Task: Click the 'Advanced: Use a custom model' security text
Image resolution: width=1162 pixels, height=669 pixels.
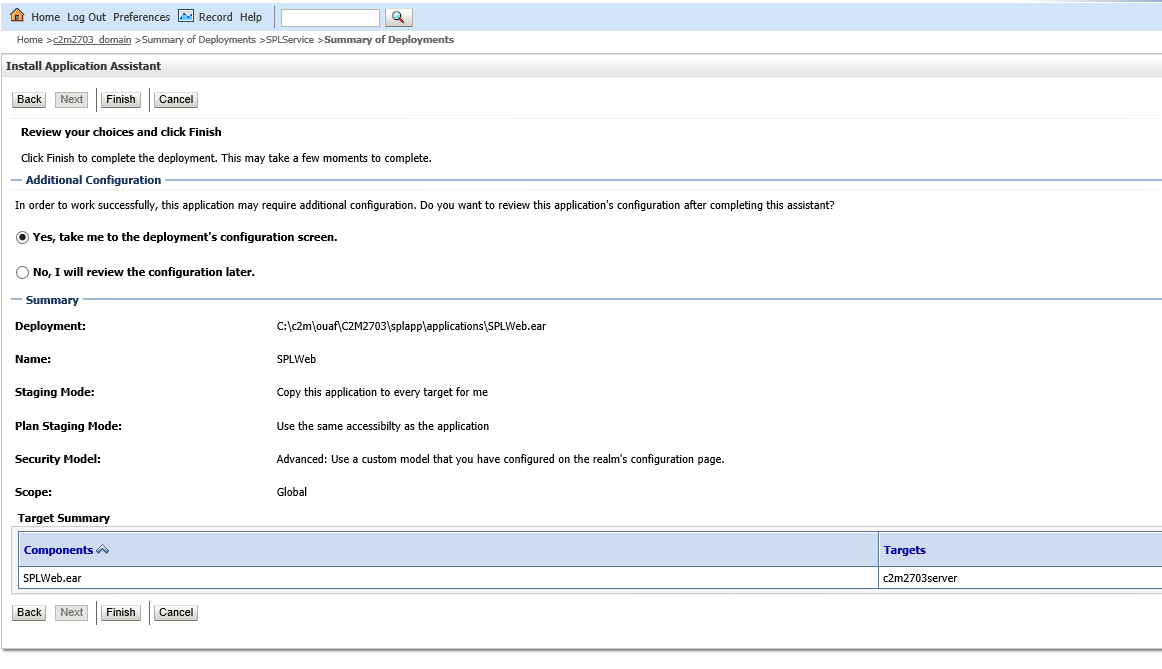Action: click(x=500, y=459)
